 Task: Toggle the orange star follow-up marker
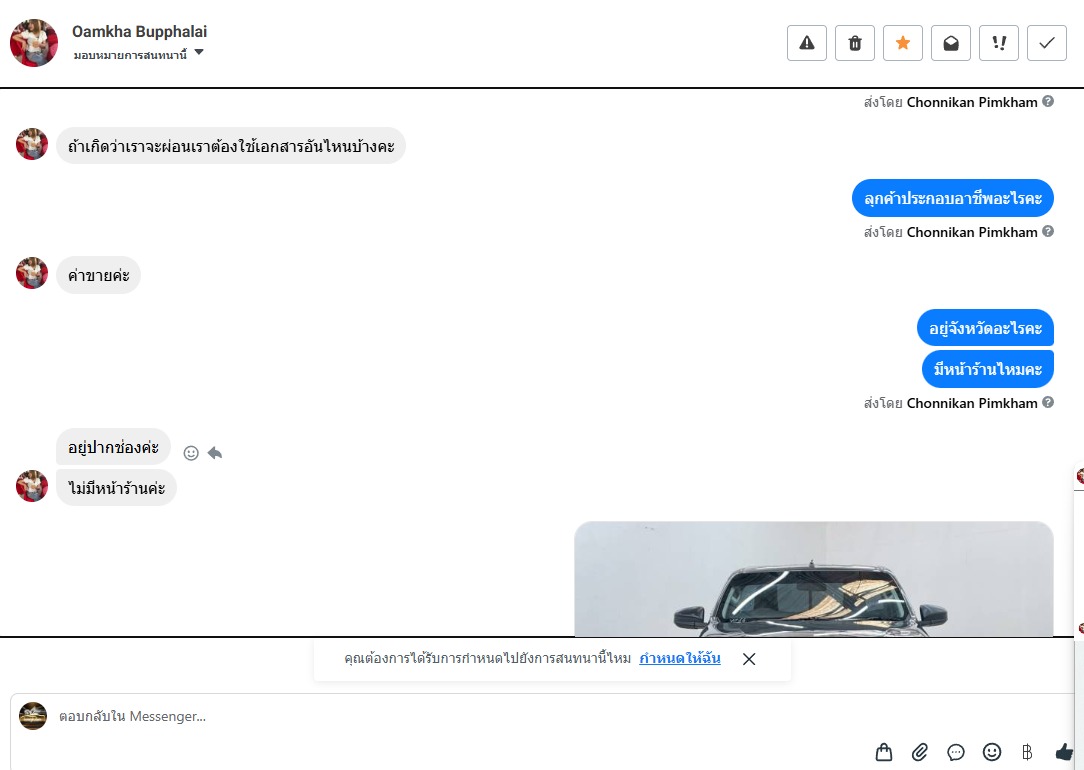(903, 43)
